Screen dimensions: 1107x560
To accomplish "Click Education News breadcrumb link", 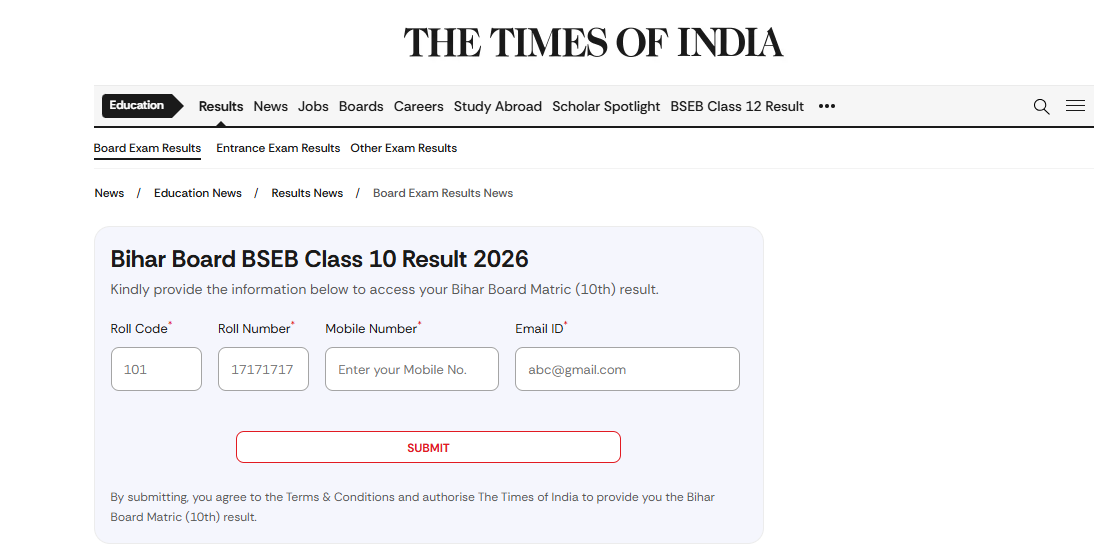I will [198, 193].
